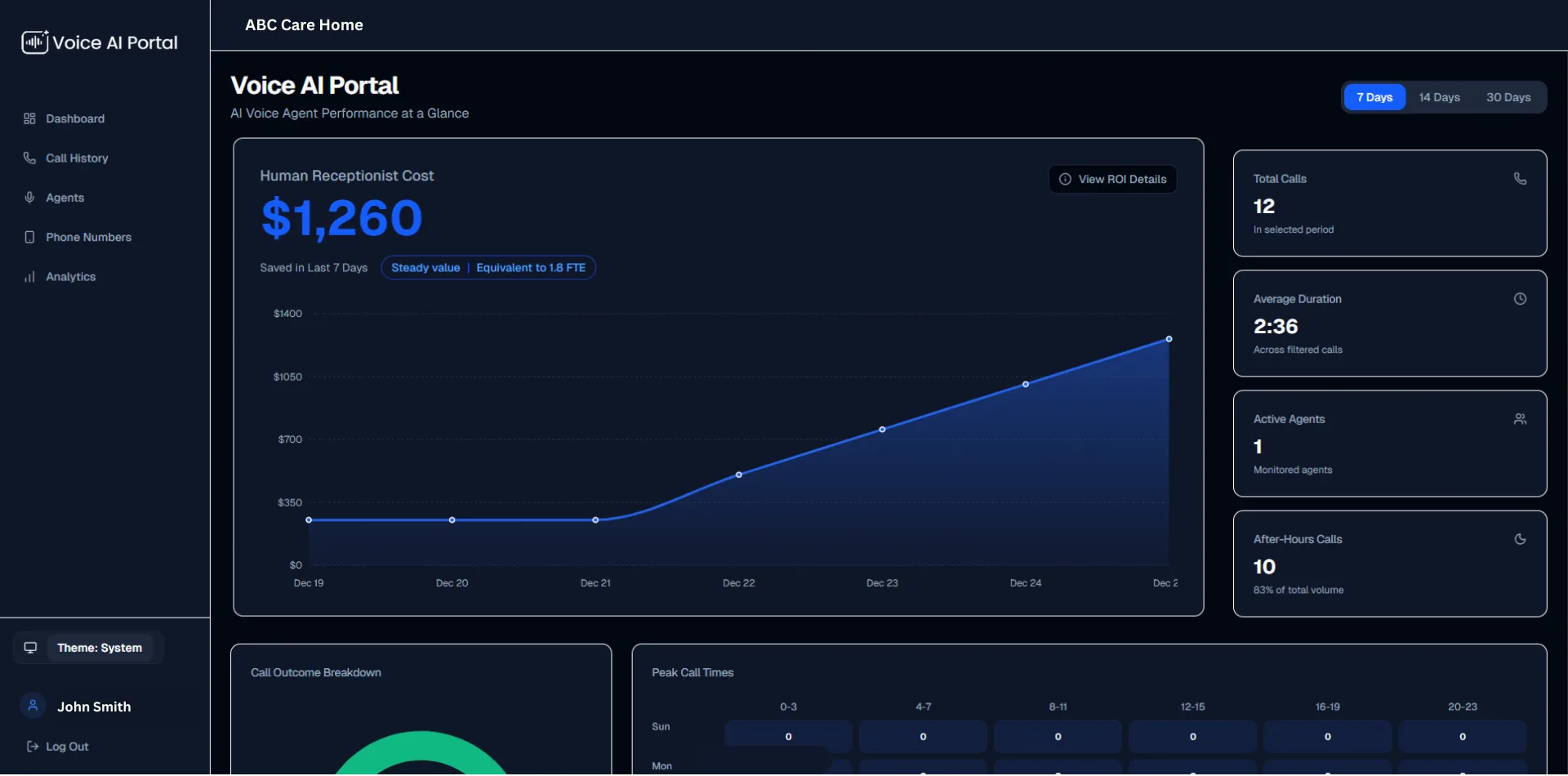Select the Analytics bar chart icon

coord(29,276)
